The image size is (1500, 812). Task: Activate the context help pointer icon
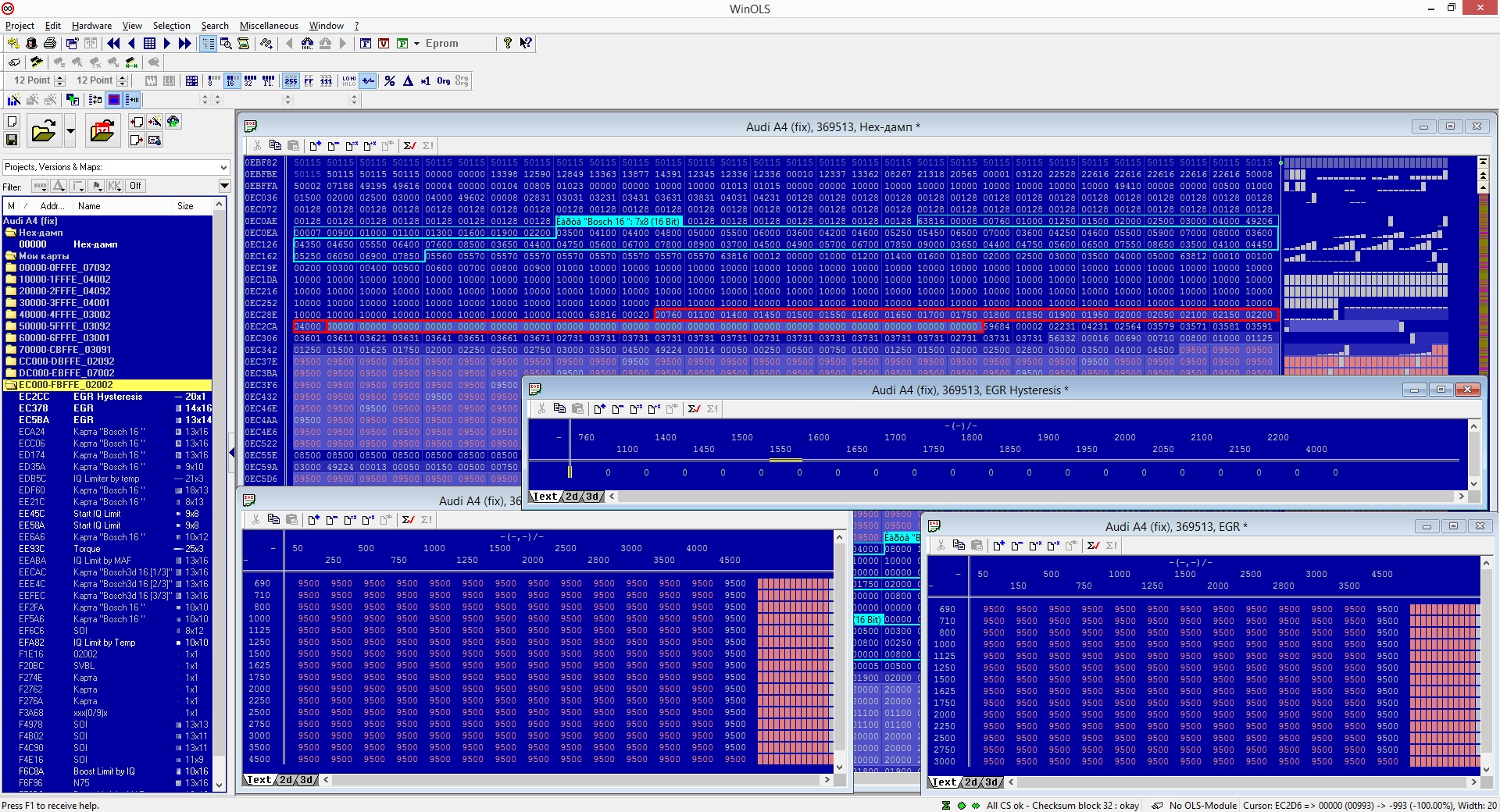click(526, 43)
